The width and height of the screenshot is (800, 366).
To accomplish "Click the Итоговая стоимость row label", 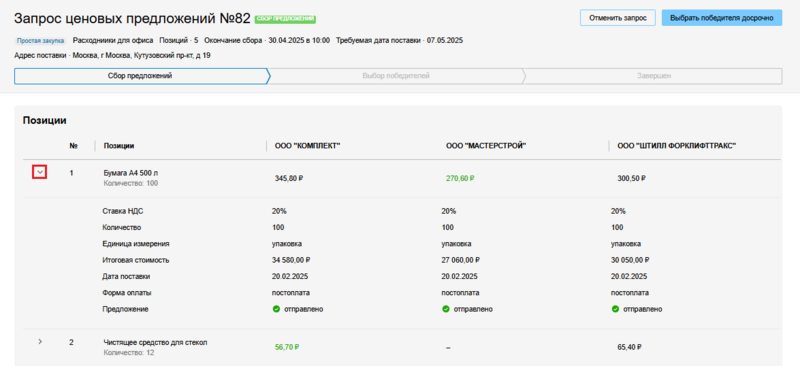I will [x=136, y=260].
